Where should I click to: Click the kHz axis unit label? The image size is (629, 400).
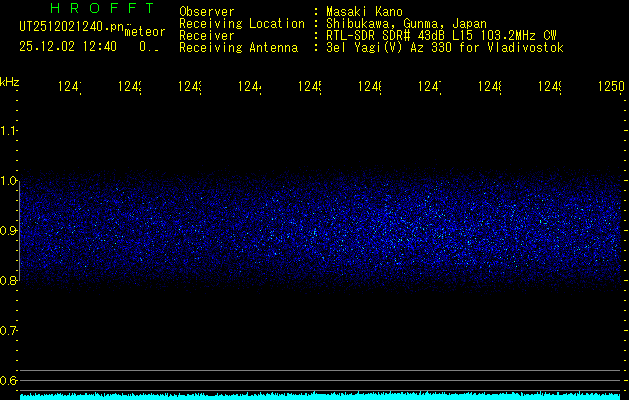click(x=9, y=80)
